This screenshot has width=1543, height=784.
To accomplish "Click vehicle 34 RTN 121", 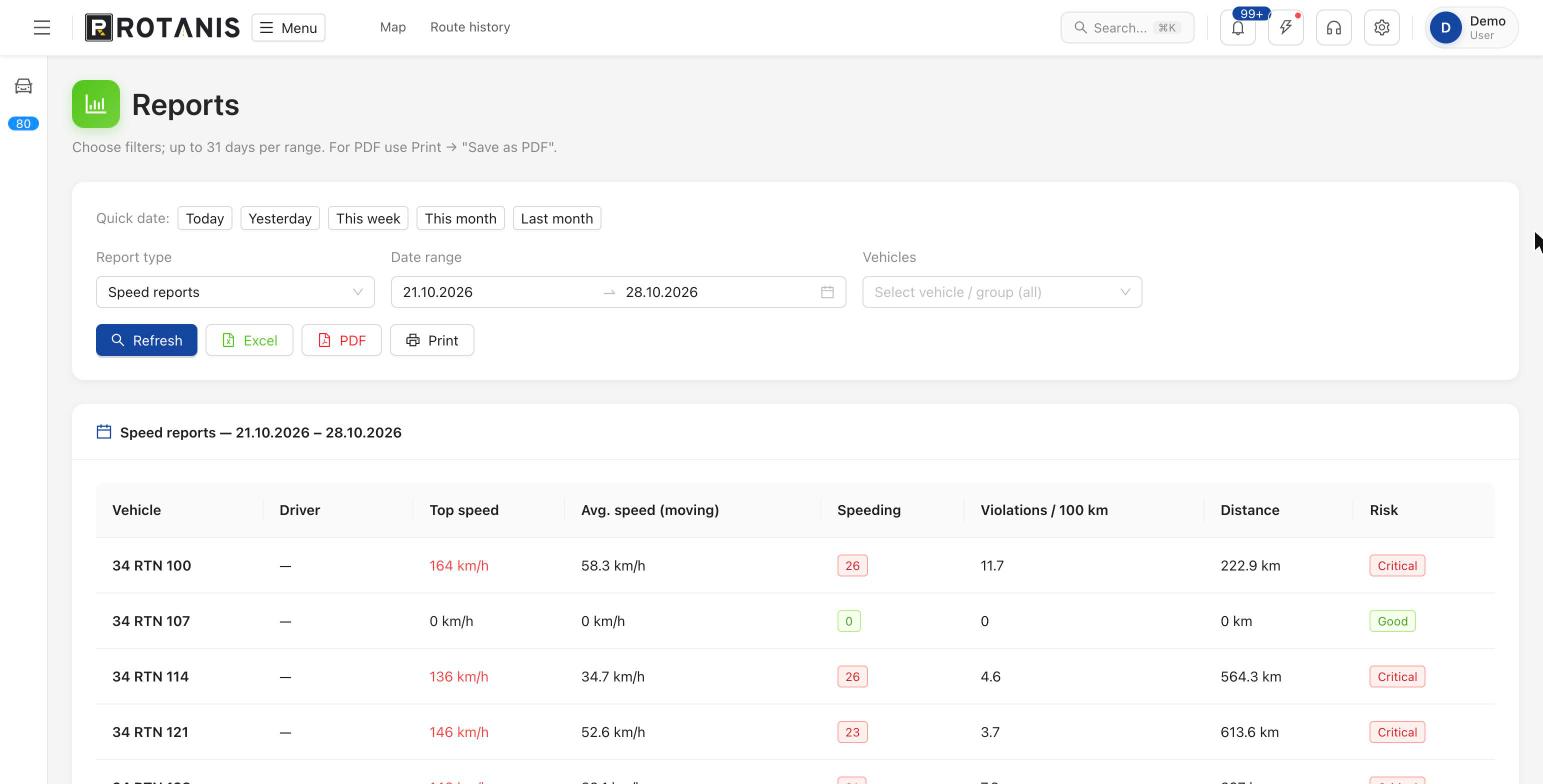I will (x=150, y=732).
